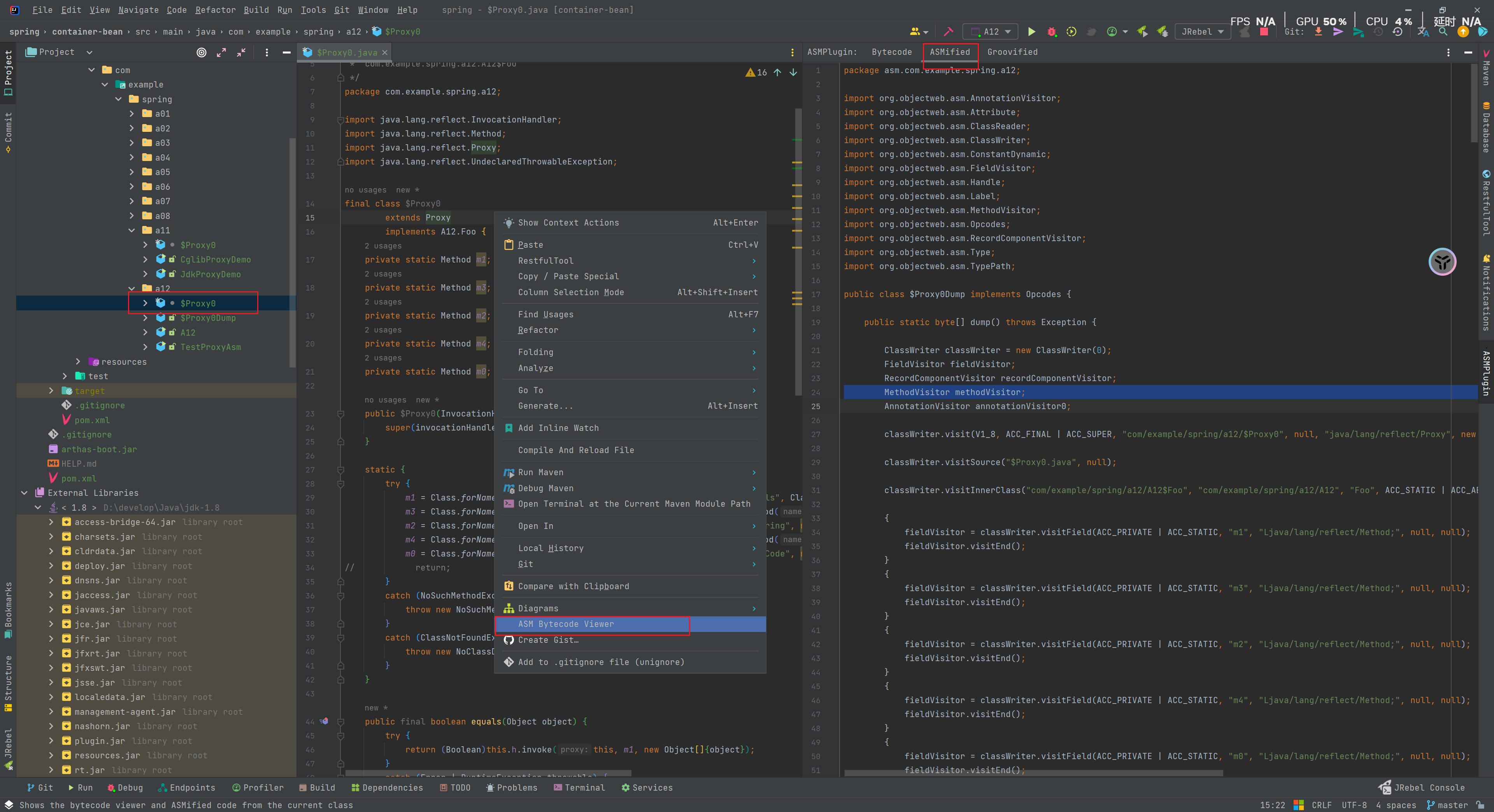1494x812 pixels.
Task: Open JRebel Console at bottom
Action: [x=1421, y=787]
